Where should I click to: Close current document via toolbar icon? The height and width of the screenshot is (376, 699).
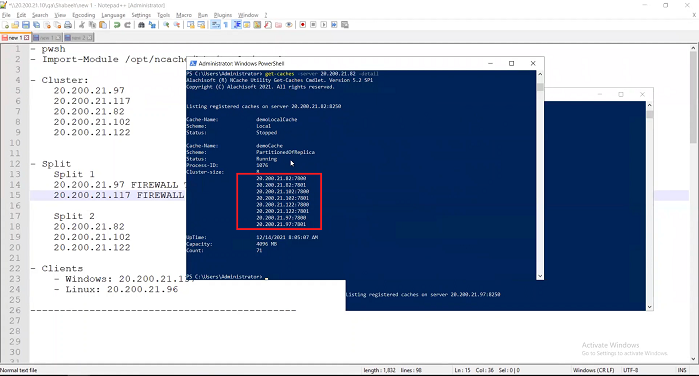(x=47, y=25)
